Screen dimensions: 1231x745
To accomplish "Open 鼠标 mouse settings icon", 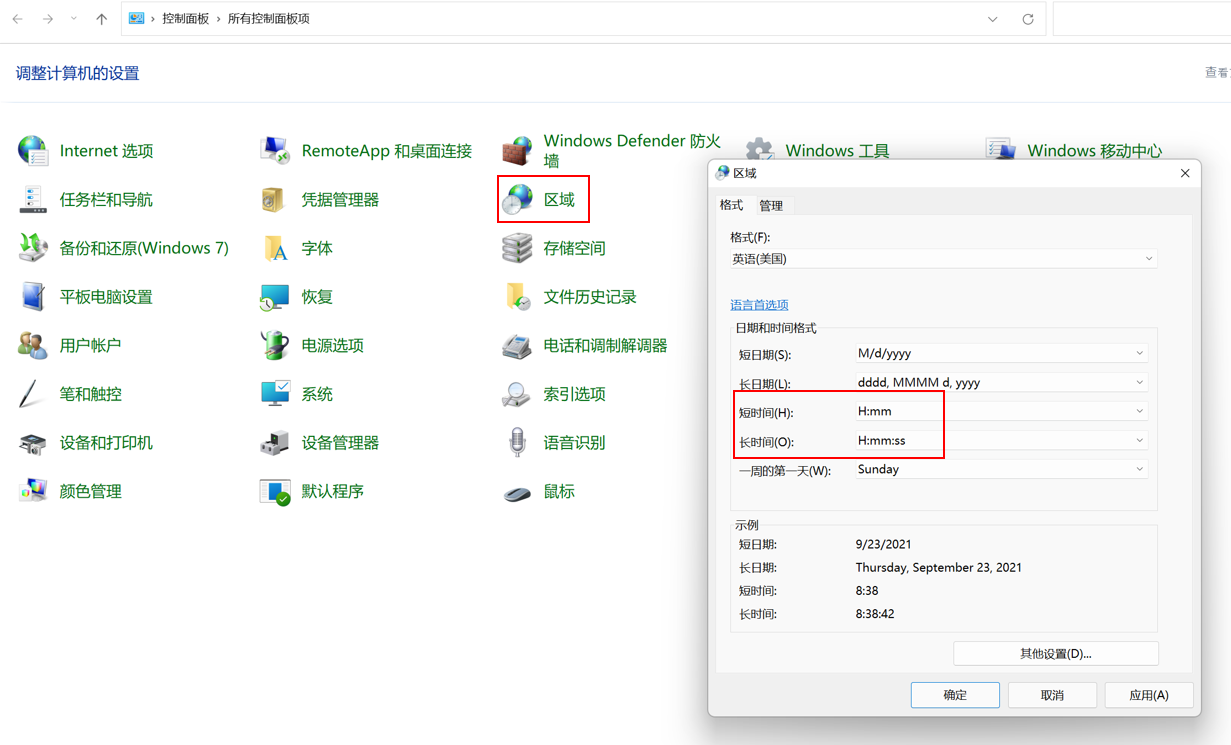I will (517, 492).
